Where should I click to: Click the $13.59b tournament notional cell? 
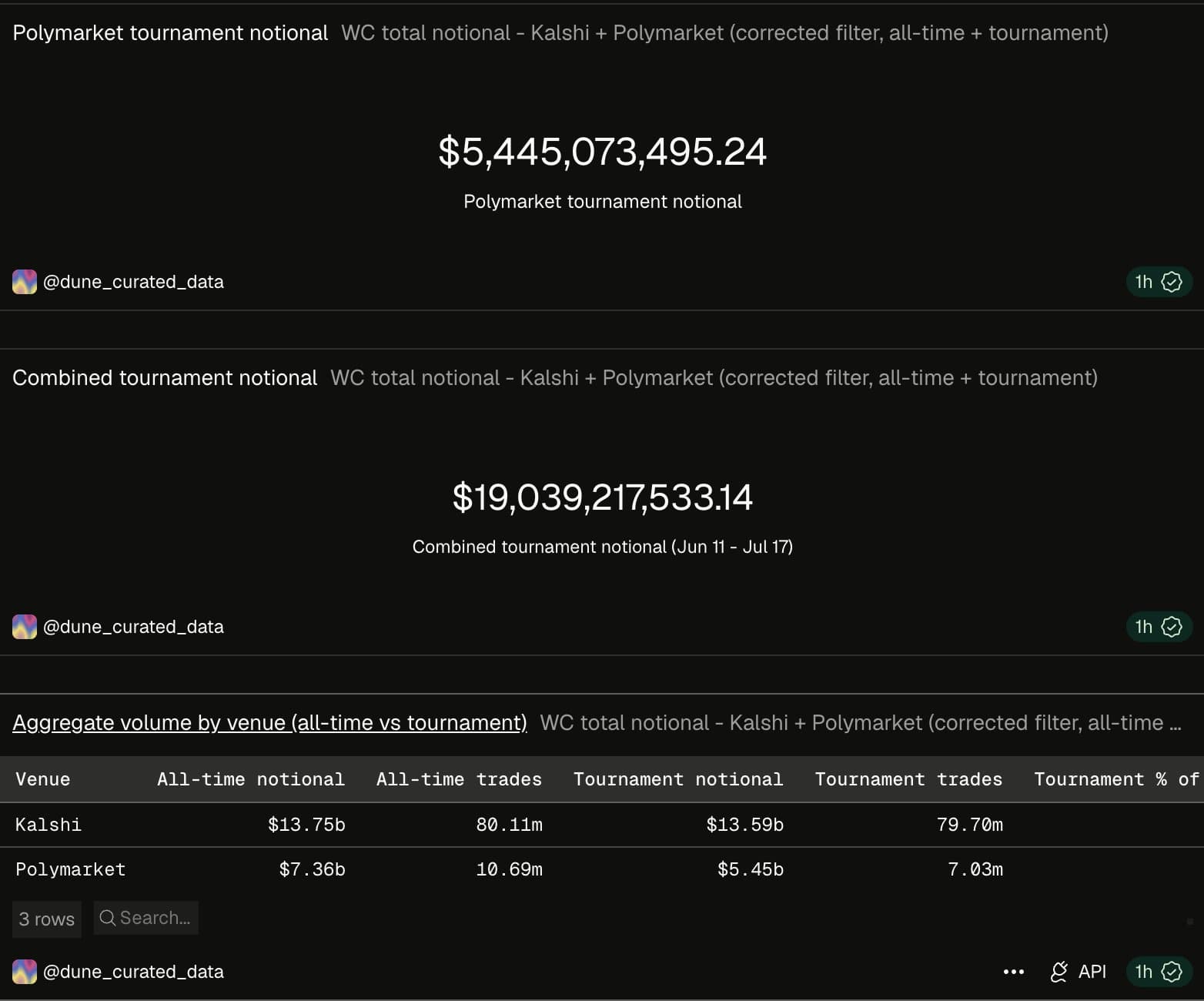pyautogui.click(x=744, y=825)
